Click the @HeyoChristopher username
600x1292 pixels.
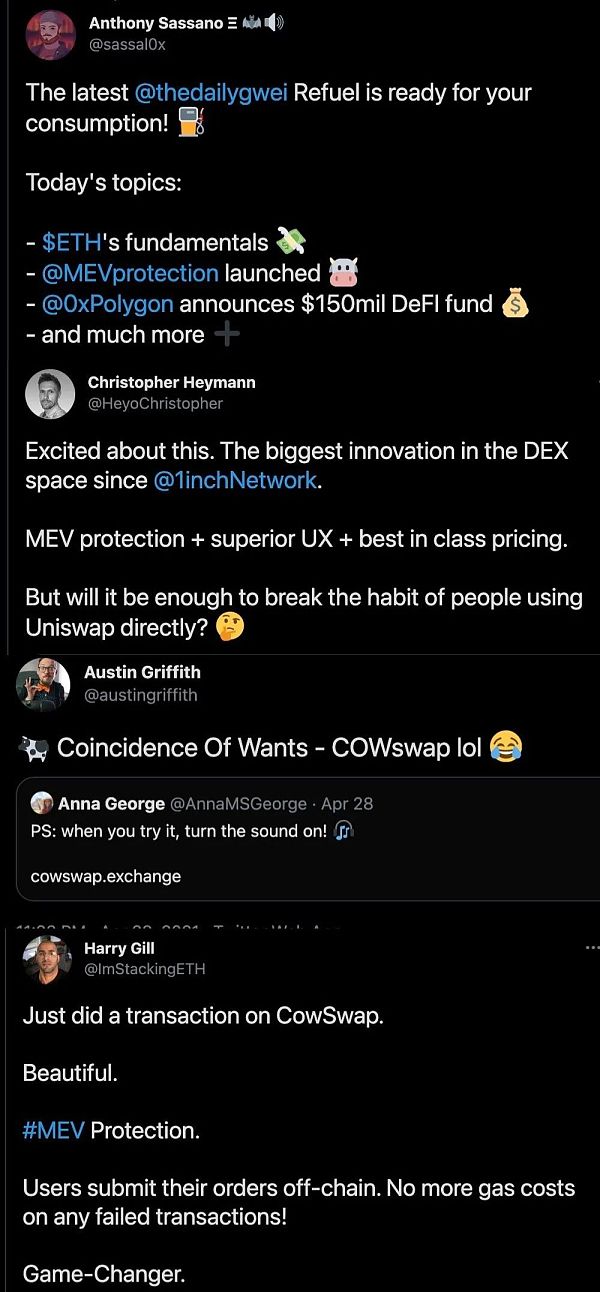pyautogui.click(x=155, y=403)
